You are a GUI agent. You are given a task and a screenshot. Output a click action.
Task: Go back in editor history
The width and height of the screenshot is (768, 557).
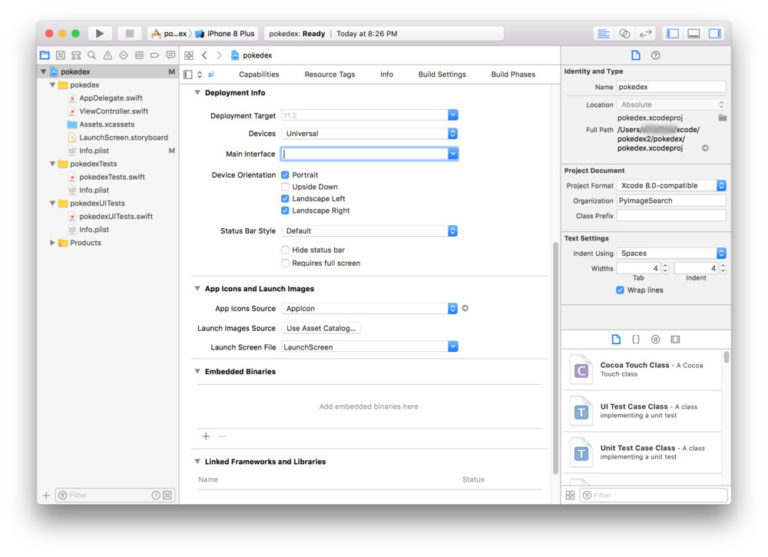205,55
